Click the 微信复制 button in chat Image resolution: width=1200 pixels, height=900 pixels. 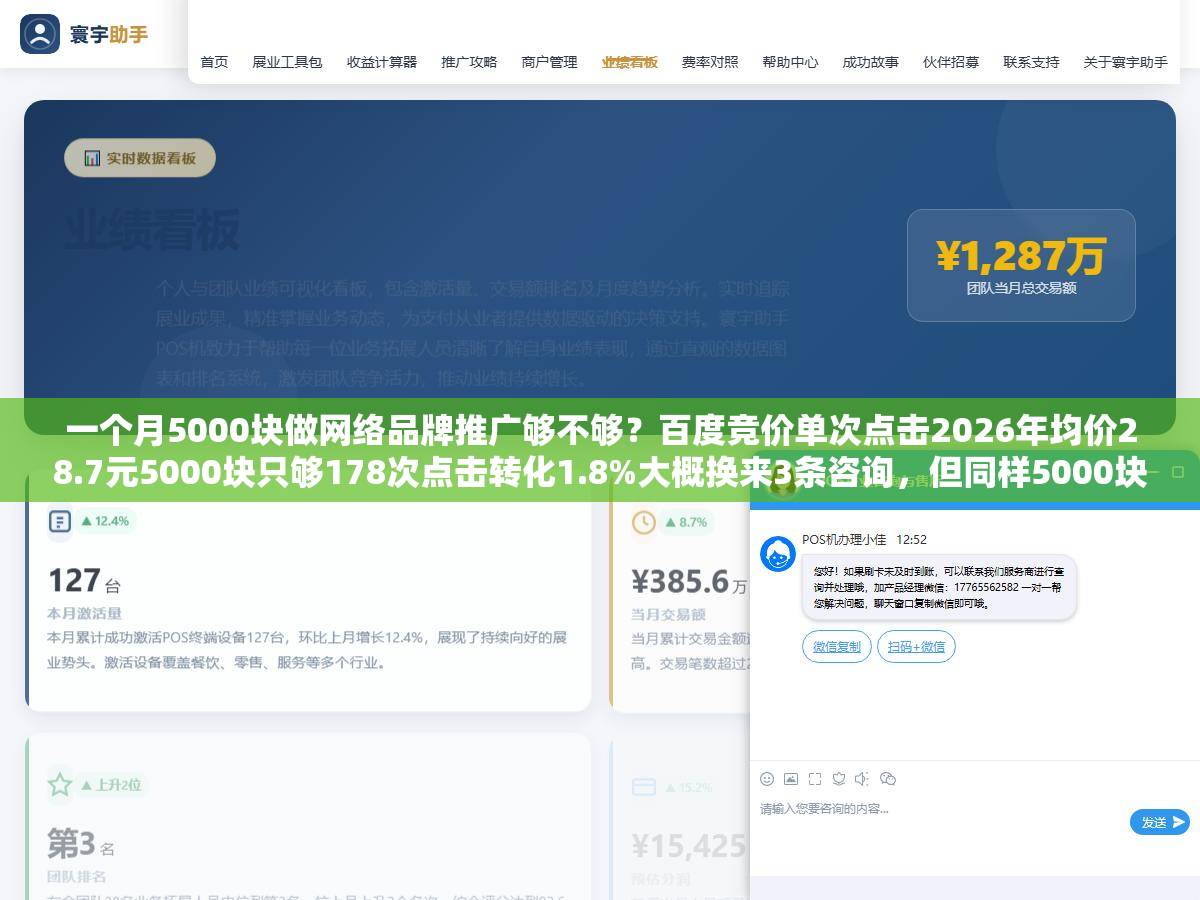click(x=837, y=647)
